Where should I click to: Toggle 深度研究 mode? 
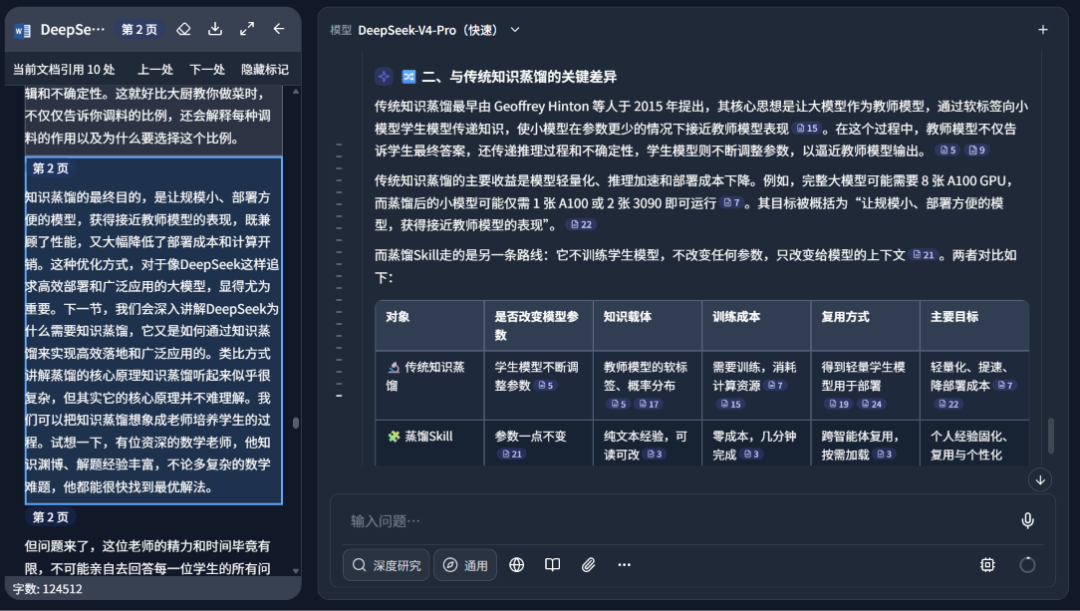coord(386,565)
